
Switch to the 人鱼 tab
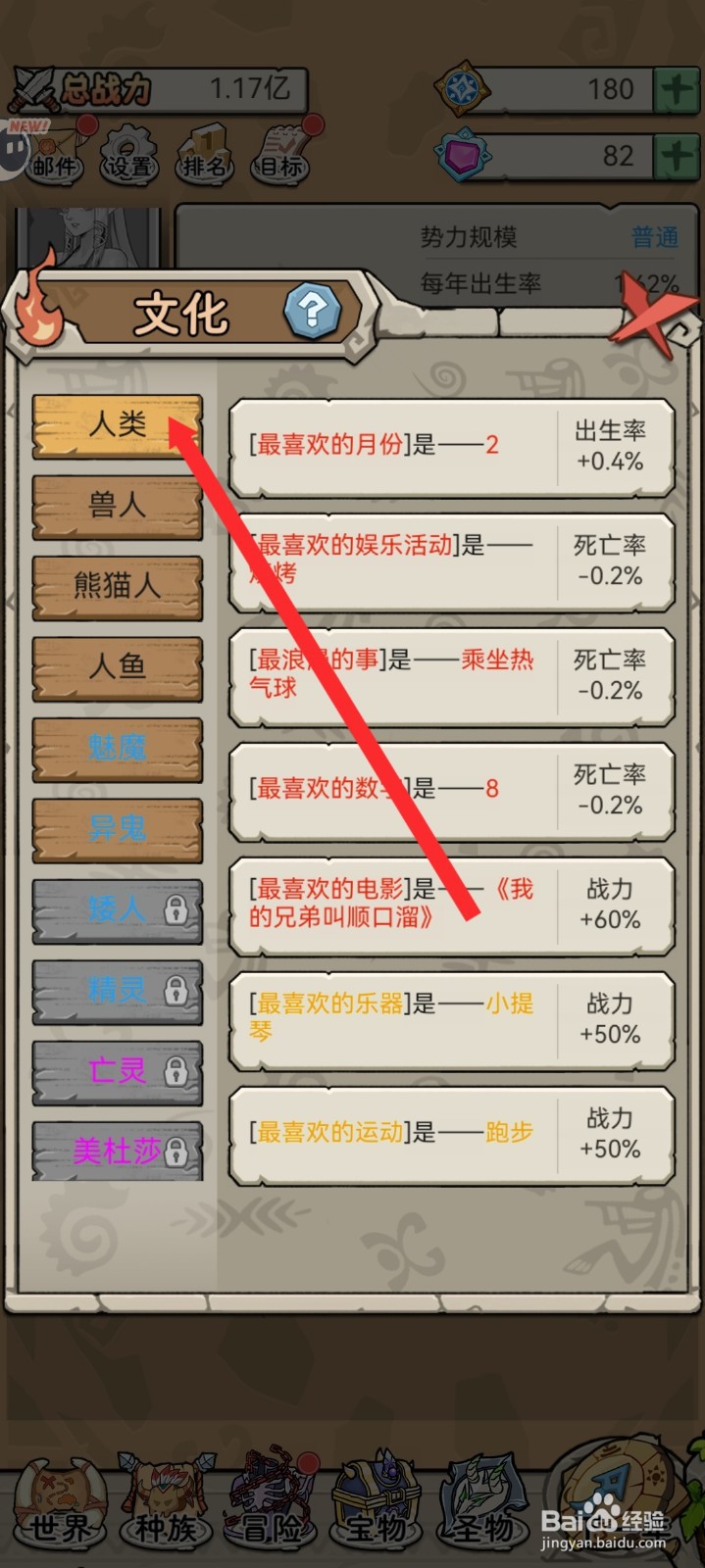pyautogui.click(x=118, y=667)
